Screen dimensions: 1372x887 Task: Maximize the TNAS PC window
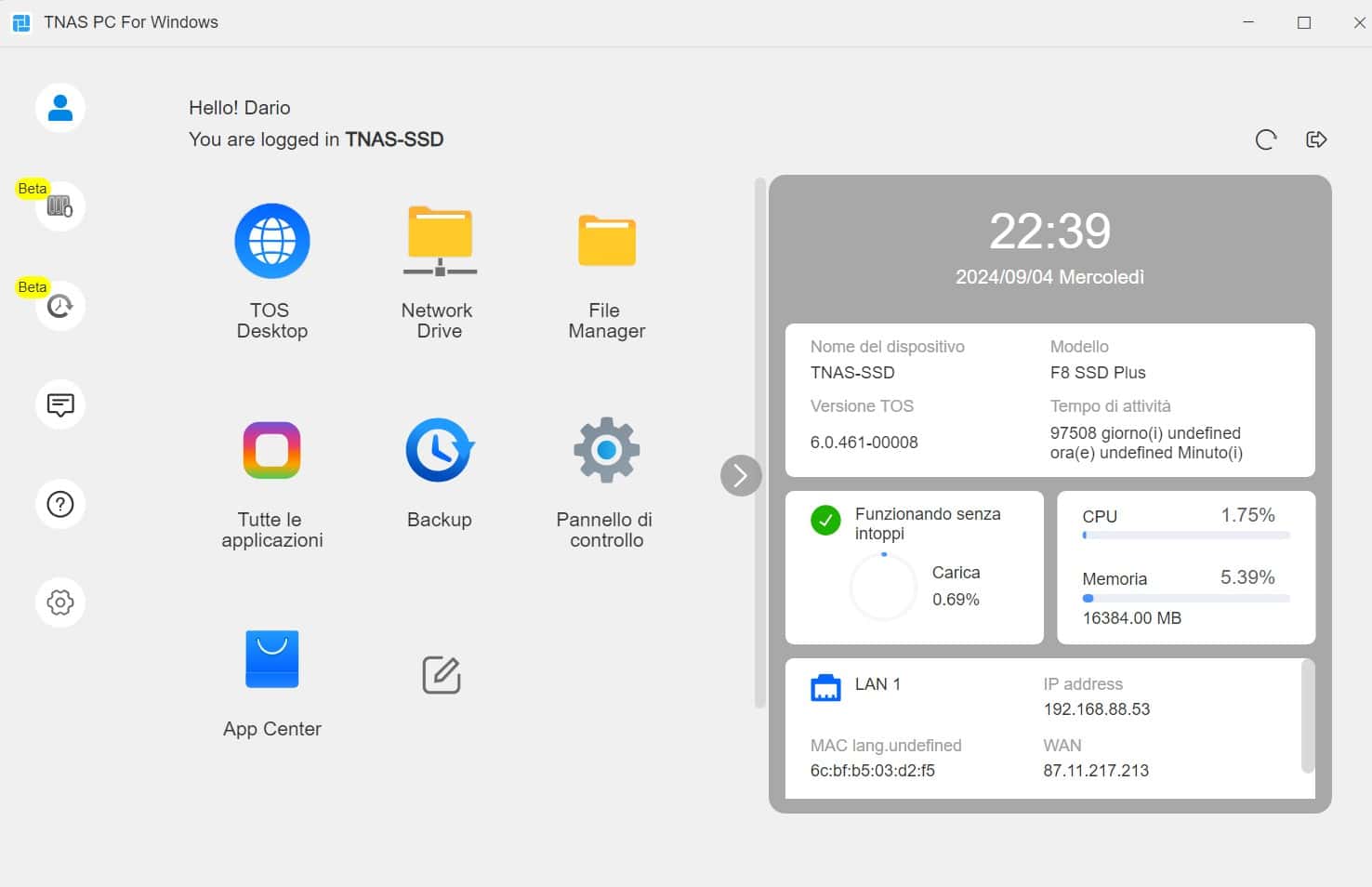(1304, 22)
